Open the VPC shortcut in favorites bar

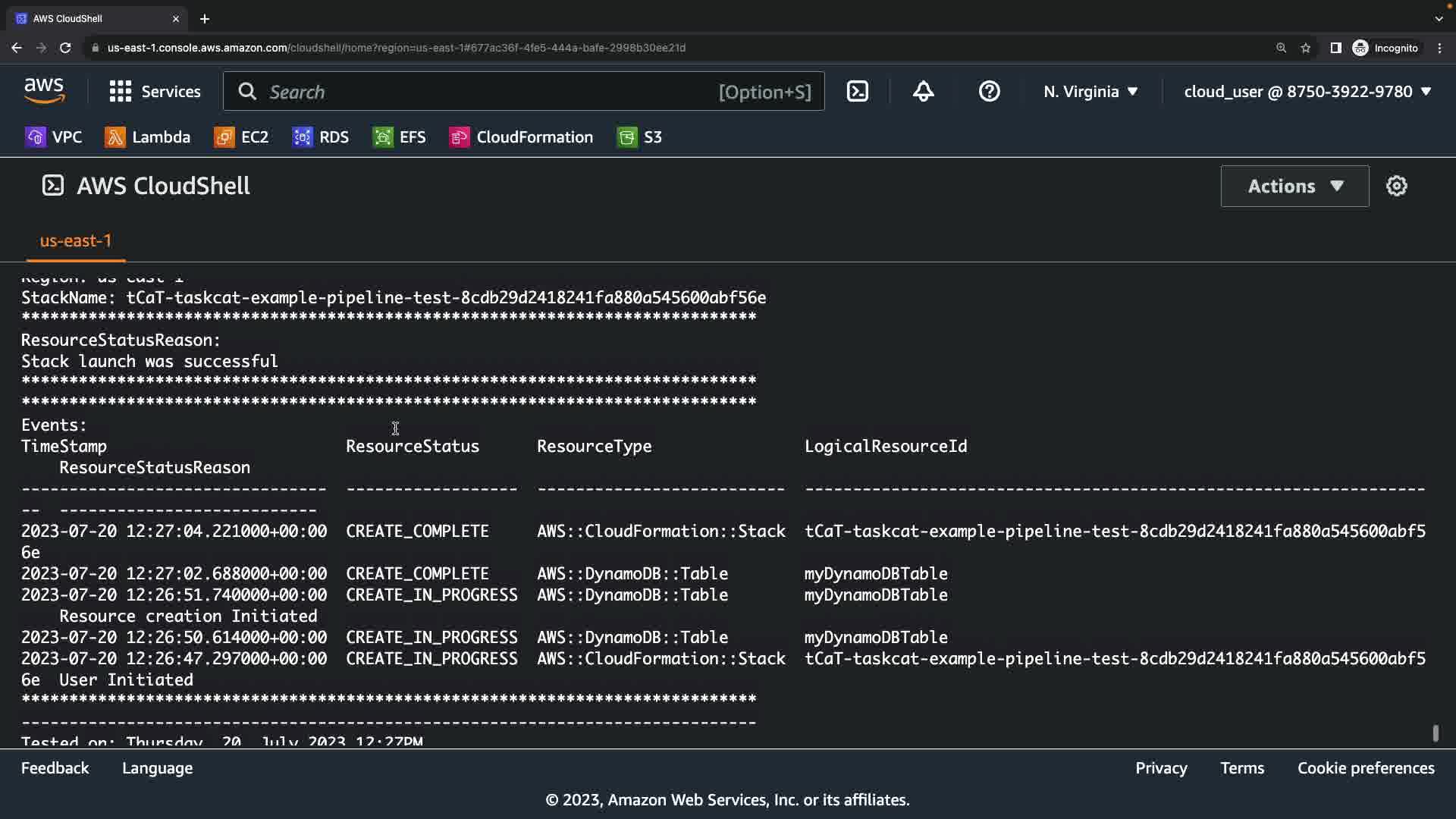click(54, 137)
